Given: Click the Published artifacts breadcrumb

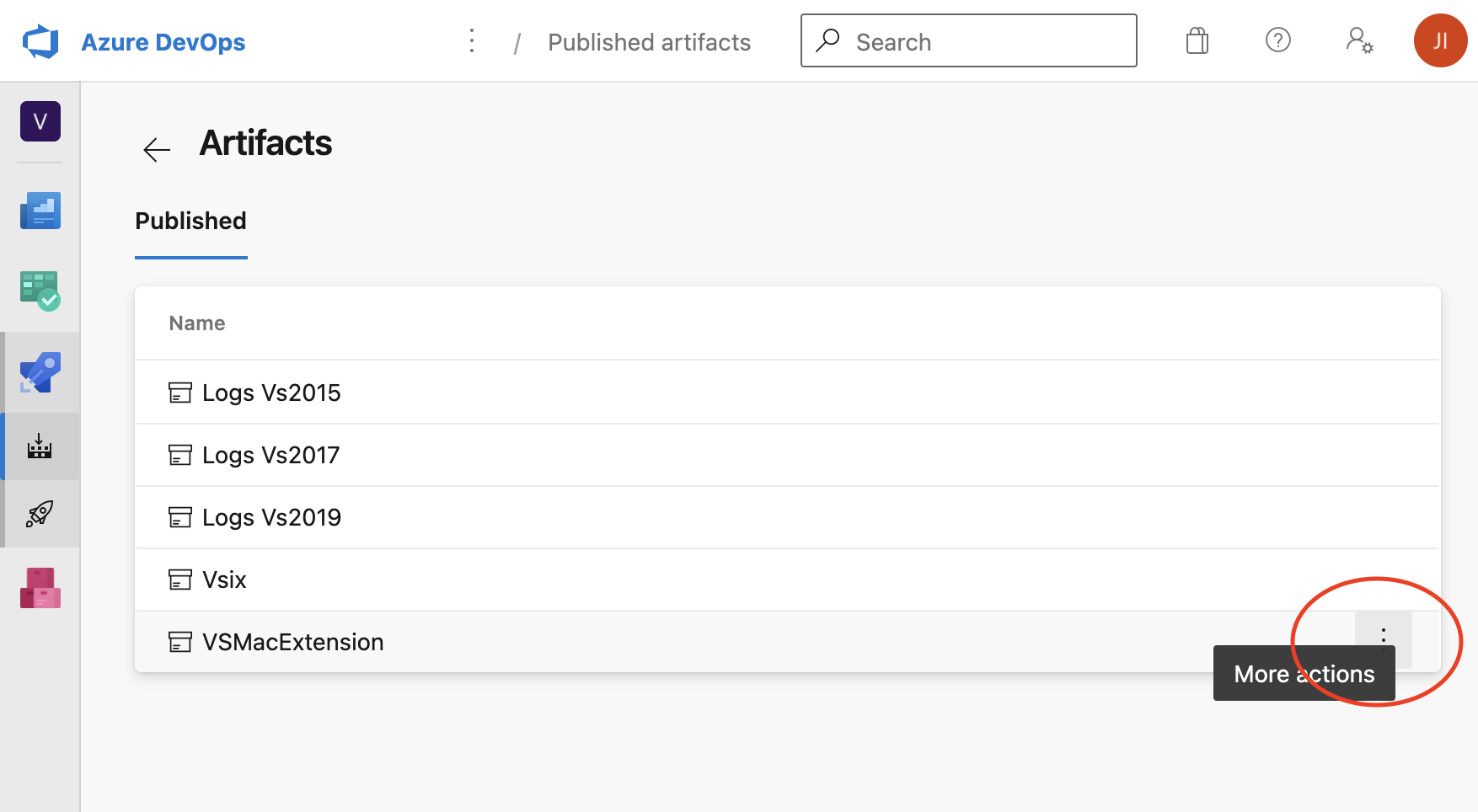Looking at the screenshot, I should coord(649,42).
